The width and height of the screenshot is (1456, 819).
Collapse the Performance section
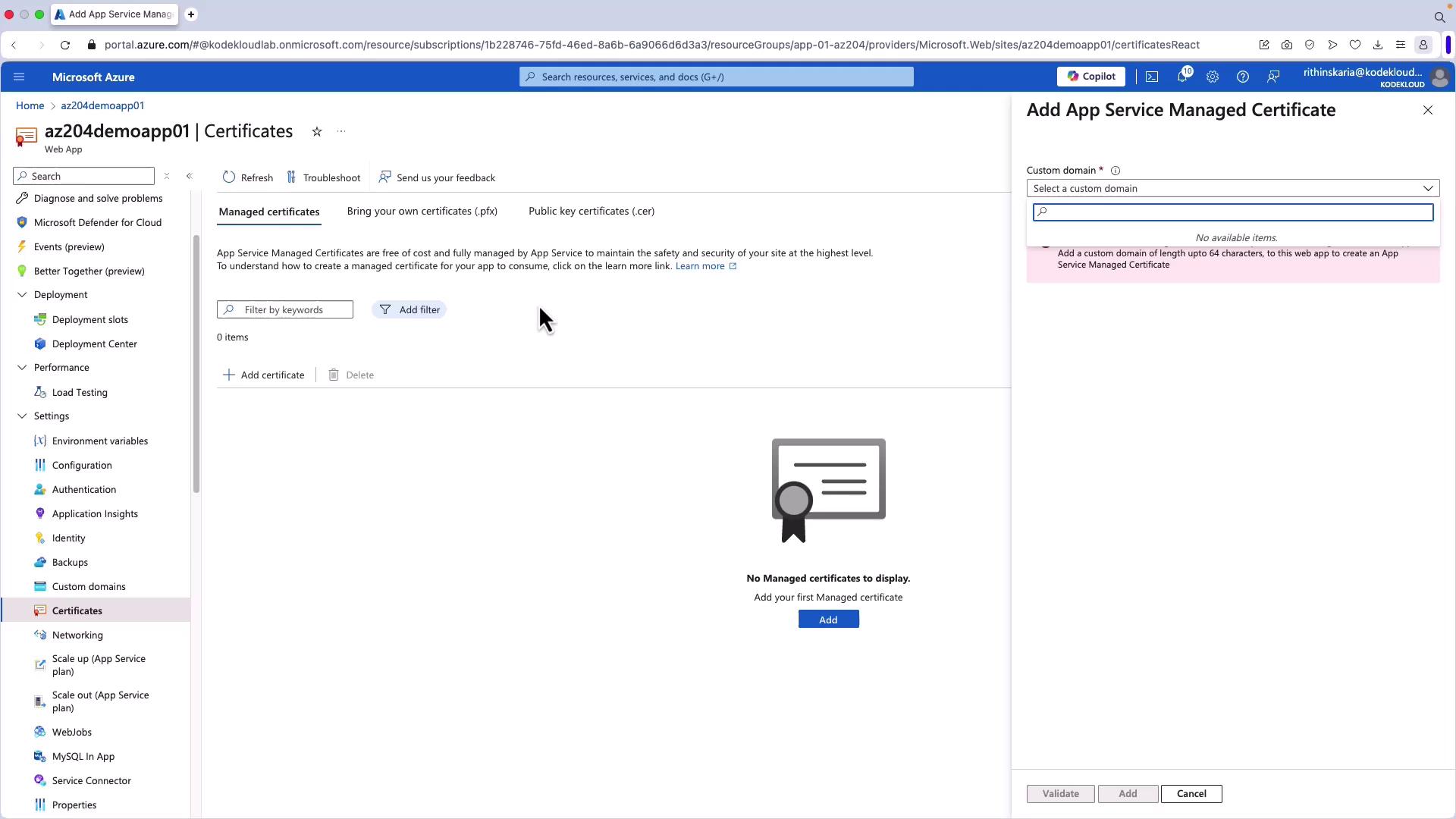tap(22, 368)
